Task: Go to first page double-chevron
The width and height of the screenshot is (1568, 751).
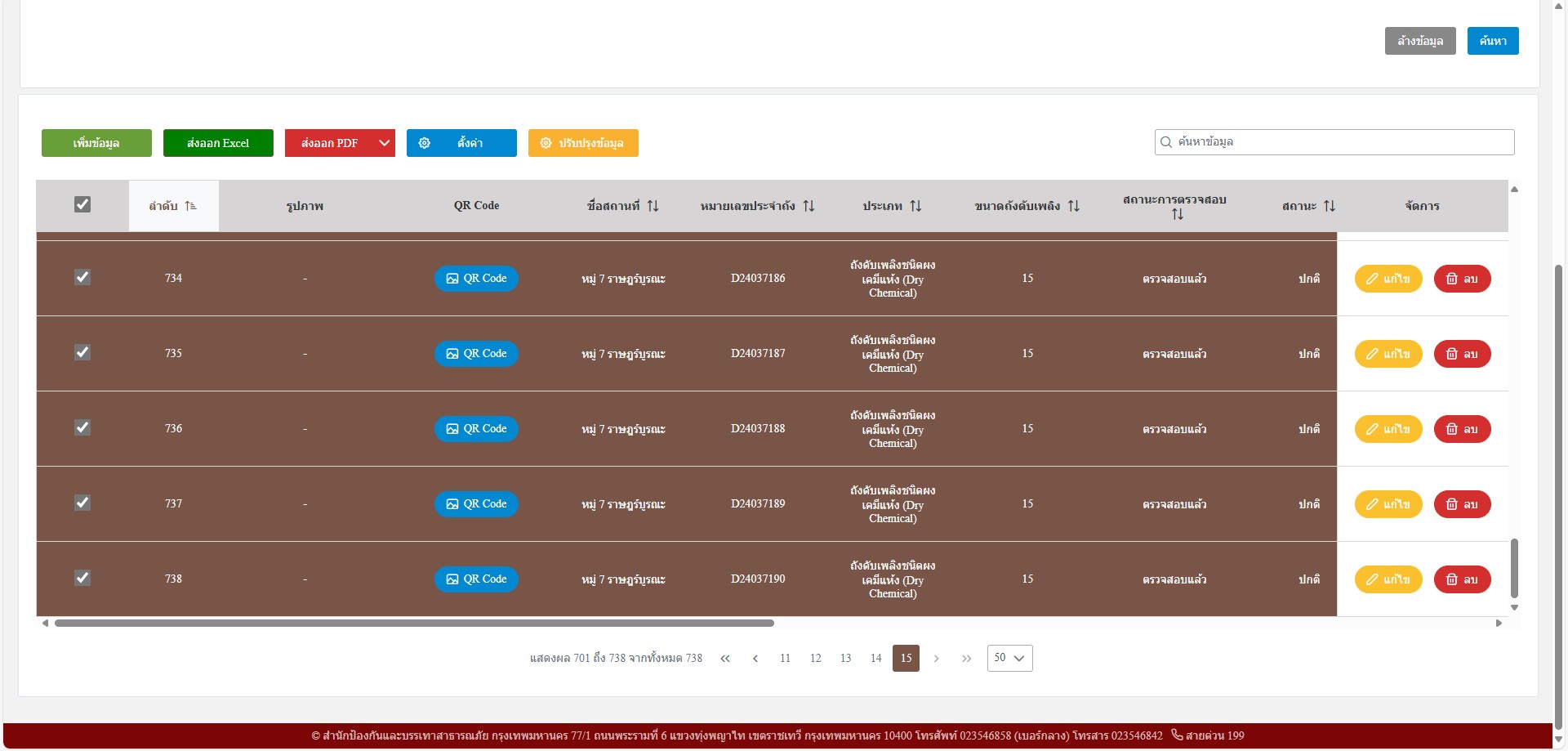Action: click(x=725, y=659)
